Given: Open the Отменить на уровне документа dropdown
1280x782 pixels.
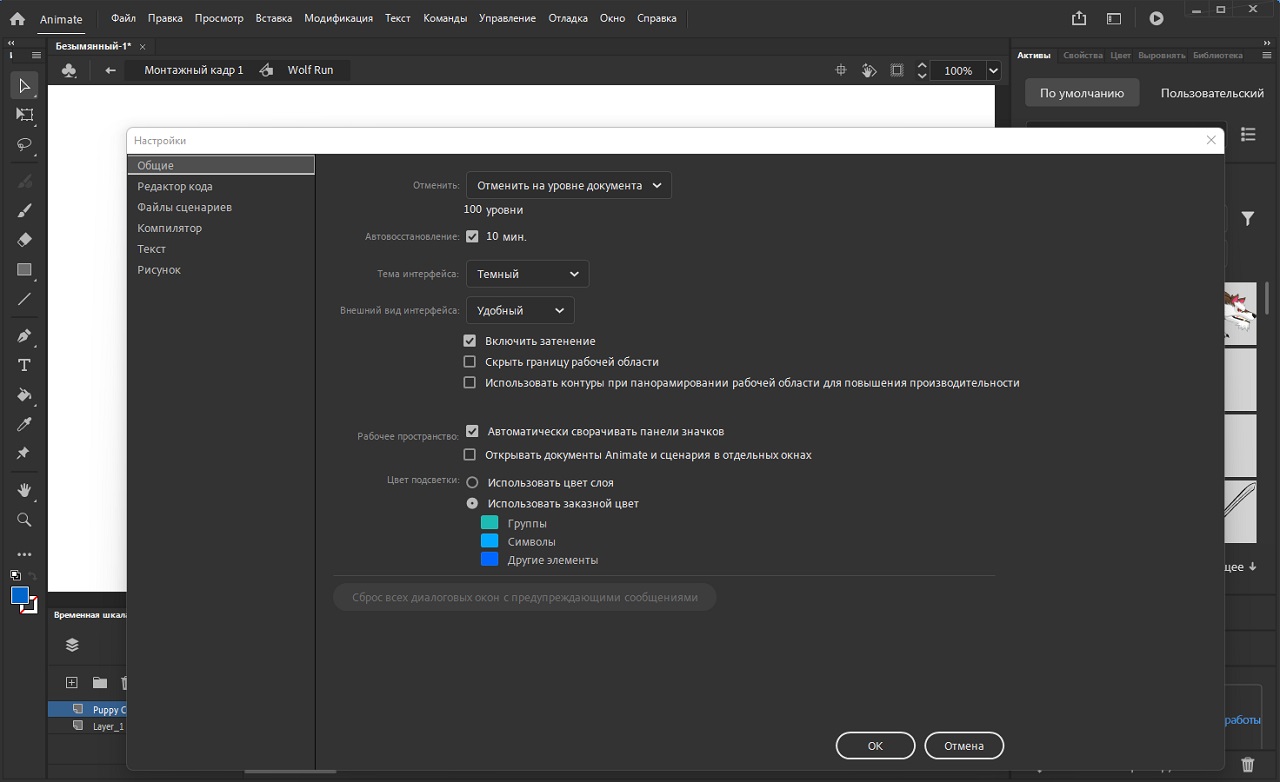Looking at the screenshot, I should (x=568, y=185).
